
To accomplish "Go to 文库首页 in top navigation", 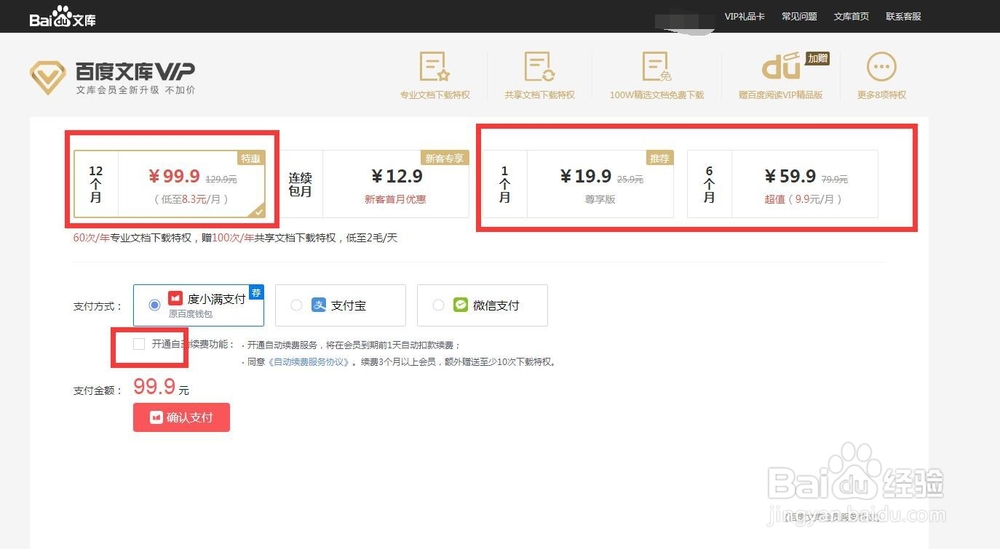I will point(851,16).
